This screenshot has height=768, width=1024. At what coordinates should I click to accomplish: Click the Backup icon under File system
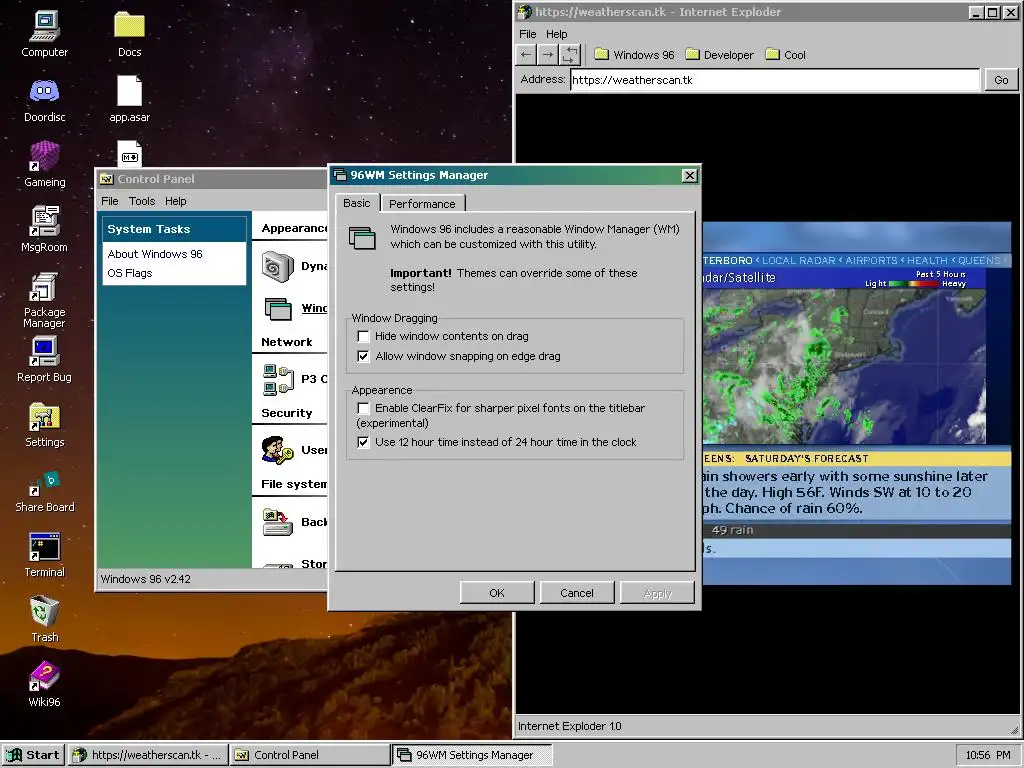click(278, 522)
